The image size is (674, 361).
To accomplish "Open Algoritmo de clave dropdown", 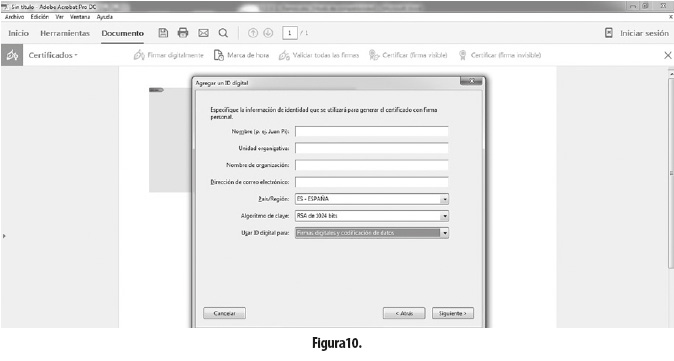I will [x=444, y=216].
